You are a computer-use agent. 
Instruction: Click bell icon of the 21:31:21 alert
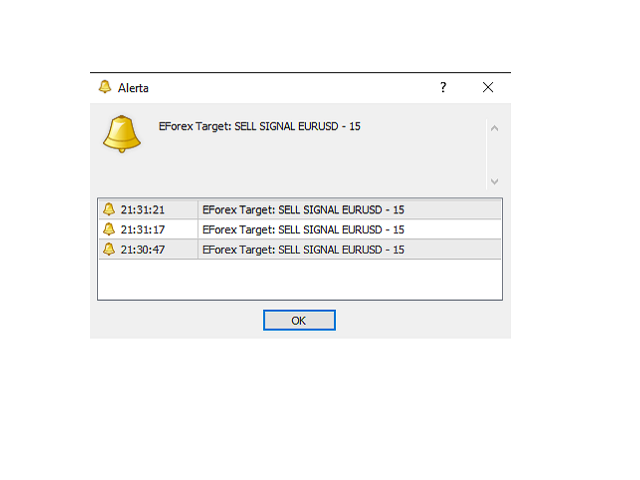[109, 209]
